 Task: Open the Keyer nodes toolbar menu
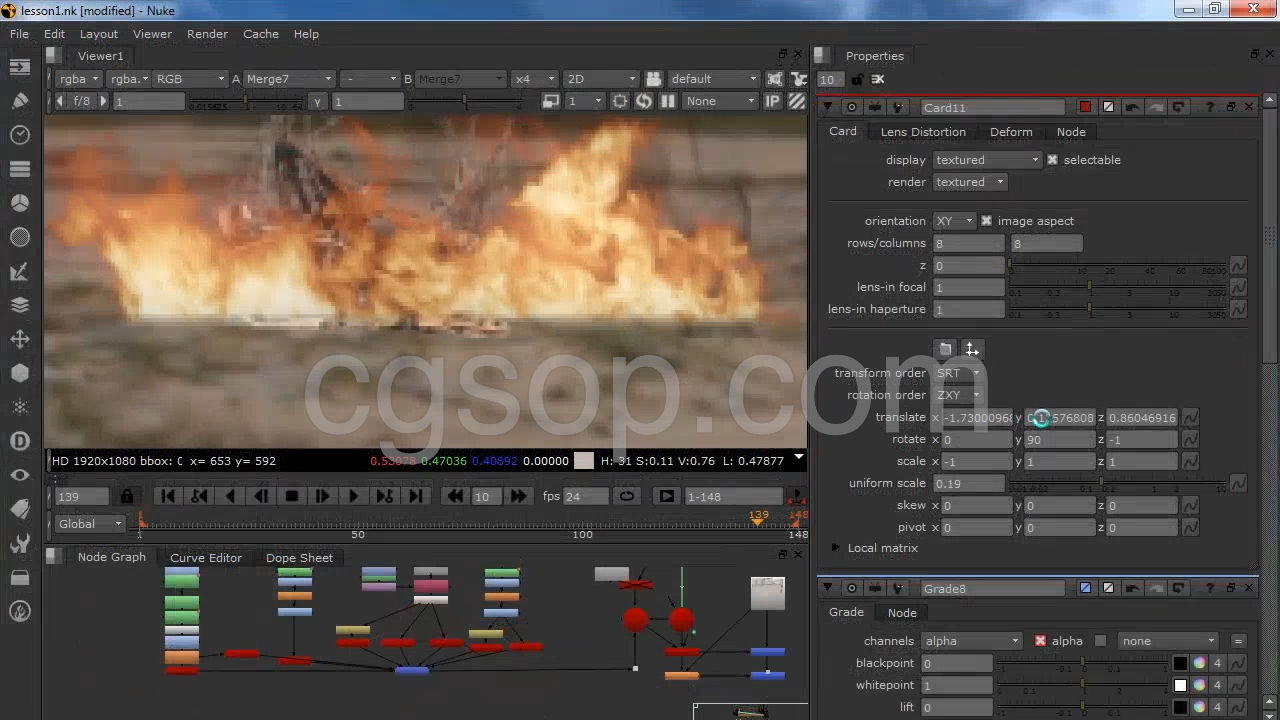20,271
